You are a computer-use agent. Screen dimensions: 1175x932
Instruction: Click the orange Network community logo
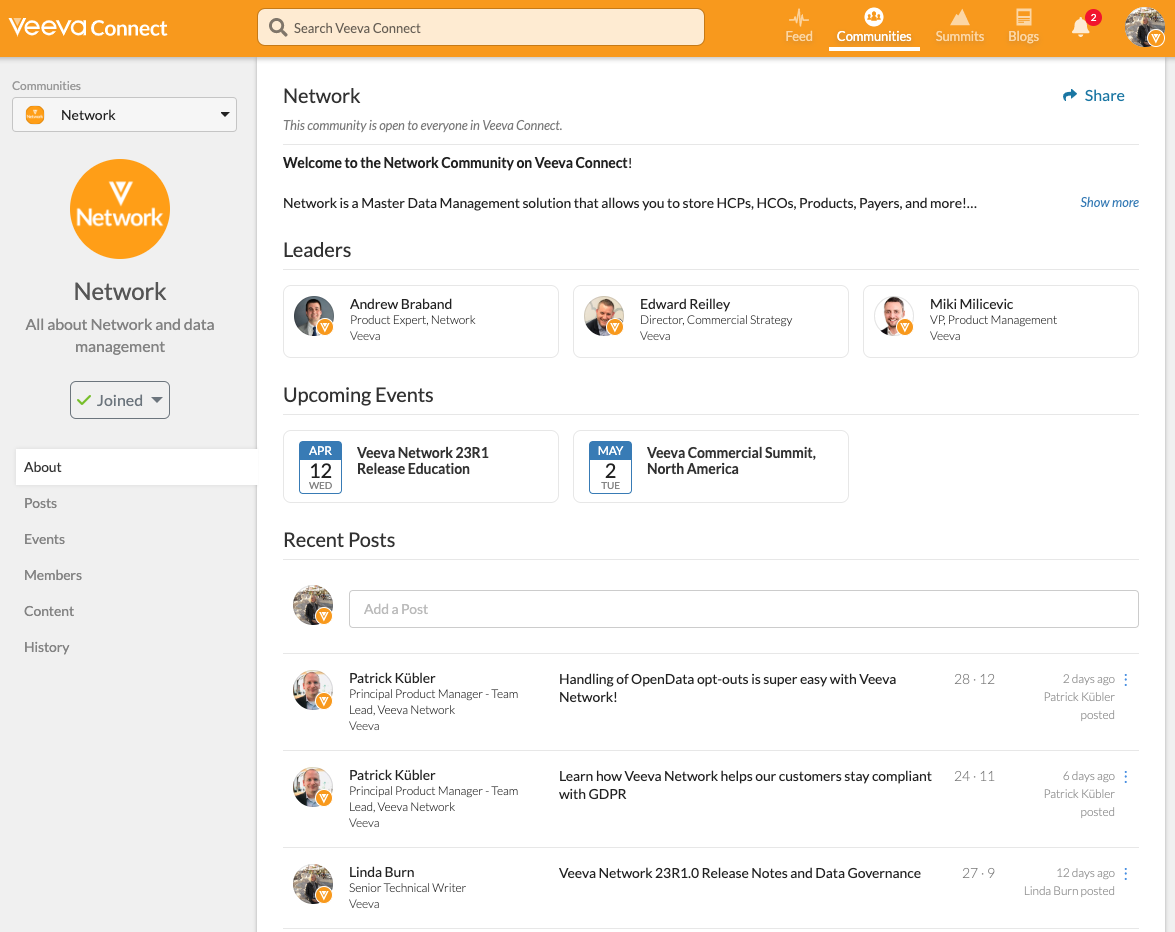(120, 209)
